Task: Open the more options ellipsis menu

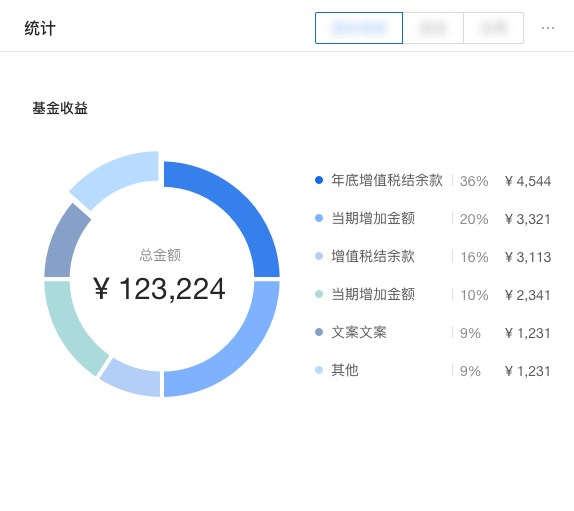Action: click(548, 28)
